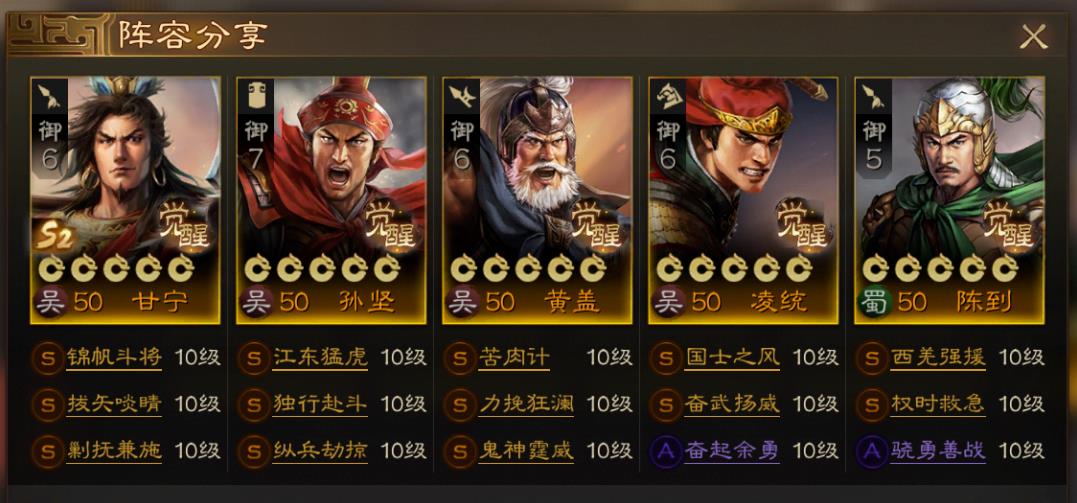Click the S rank icon beside 锦帆斗将
The height and width of the screenshot is (503, 1077).
click(x=47, y=358)
